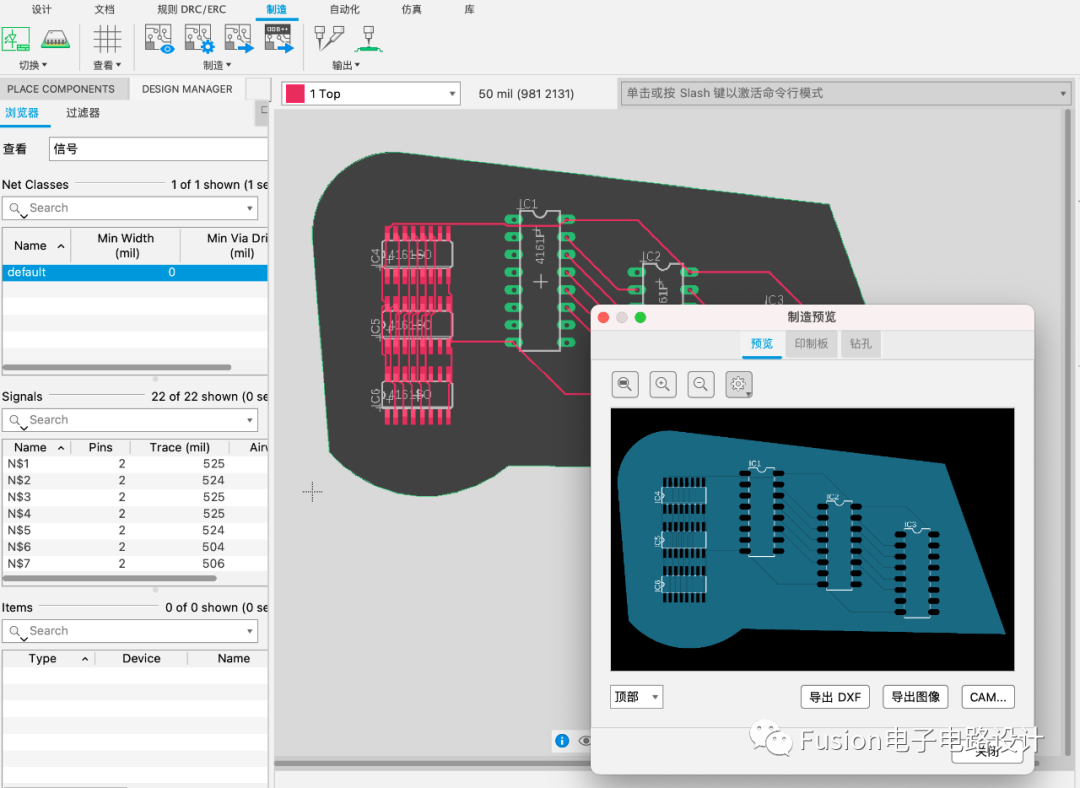Open the 顶部 side dropdown
Viewport: 1080px width, 788px height.
(636, 697)
